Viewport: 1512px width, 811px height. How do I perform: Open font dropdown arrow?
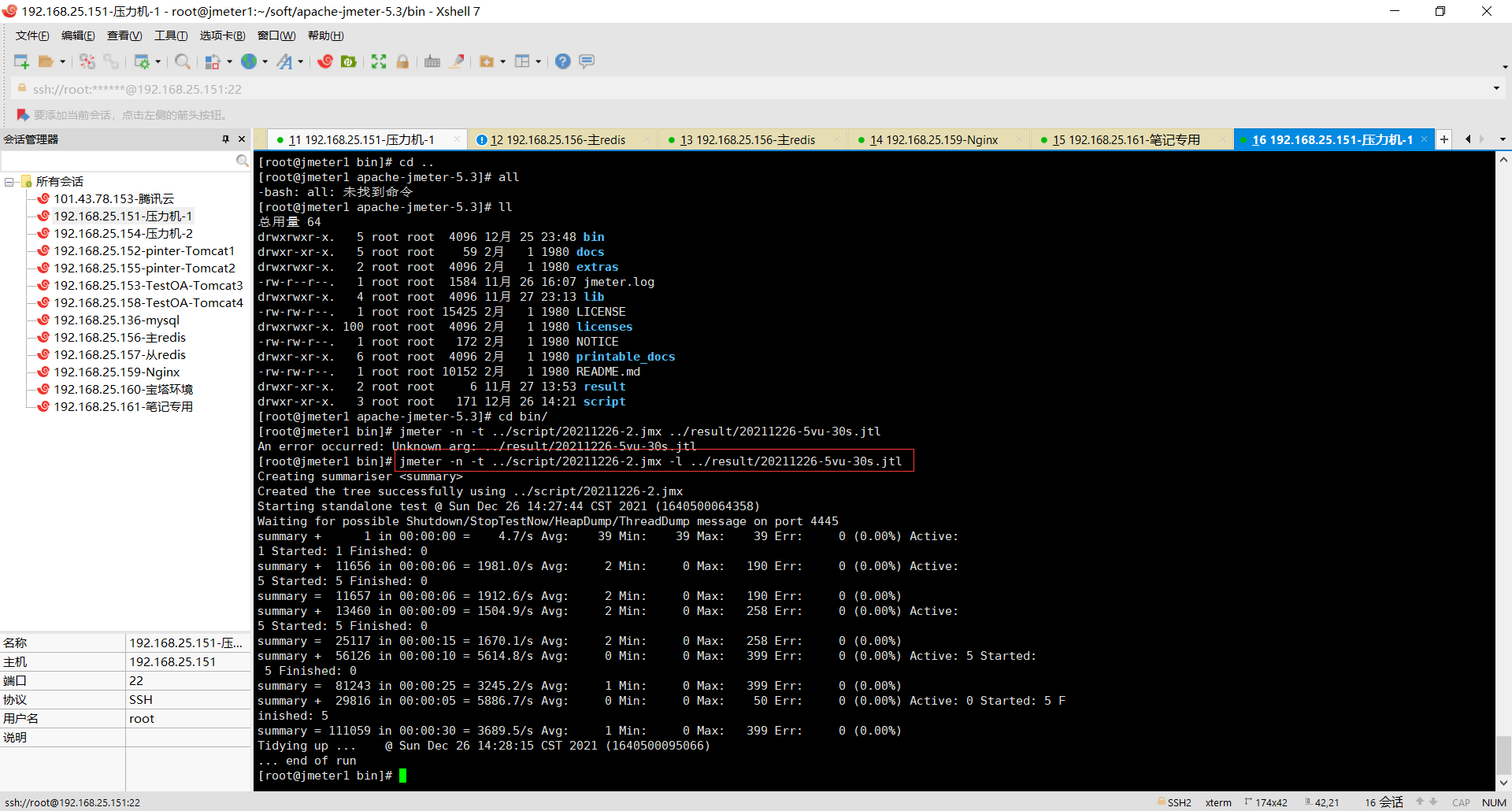(301, 61)
